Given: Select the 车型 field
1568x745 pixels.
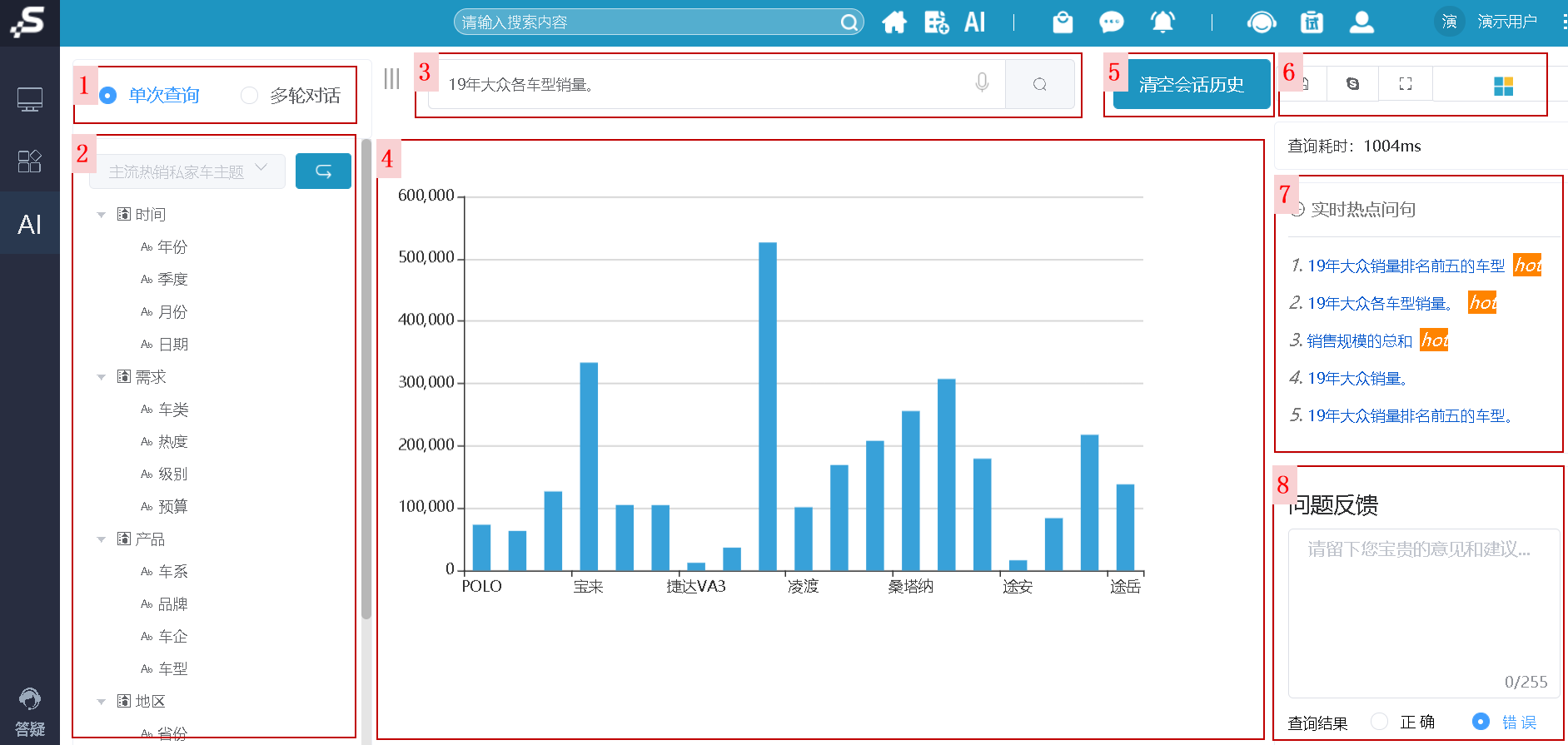Looking at the screenshot, I should pos(172,669).
